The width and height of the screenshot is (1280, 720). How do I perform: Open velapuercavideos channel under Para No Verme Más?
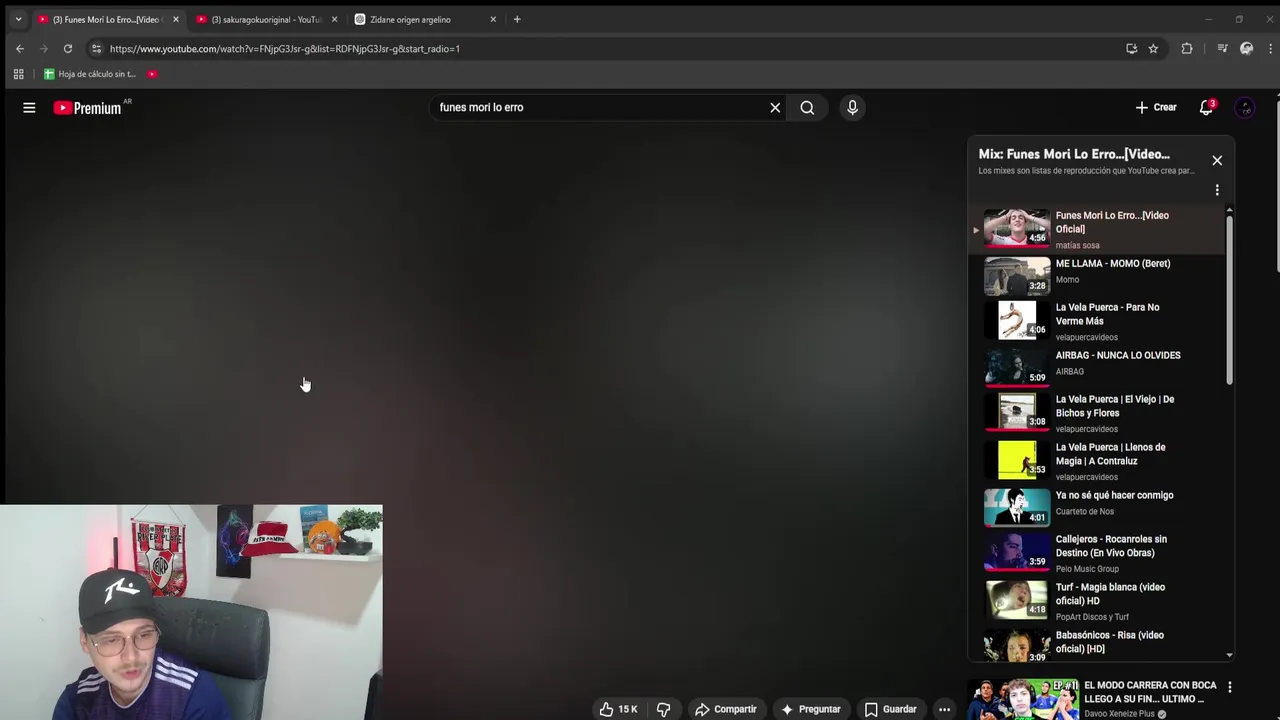[x=1086, y=337]
